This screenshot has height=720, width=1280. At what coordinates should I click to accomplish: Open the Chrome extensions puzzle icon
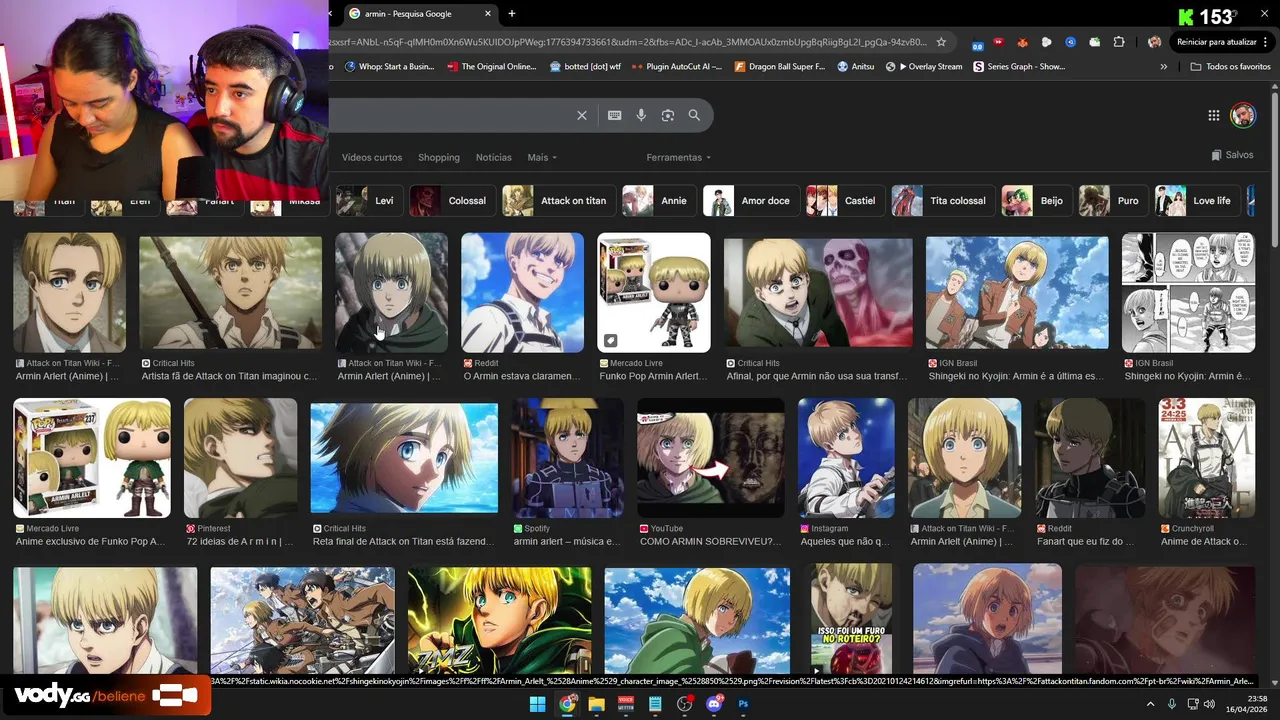pyautogui.click(x=1119, y=42)
